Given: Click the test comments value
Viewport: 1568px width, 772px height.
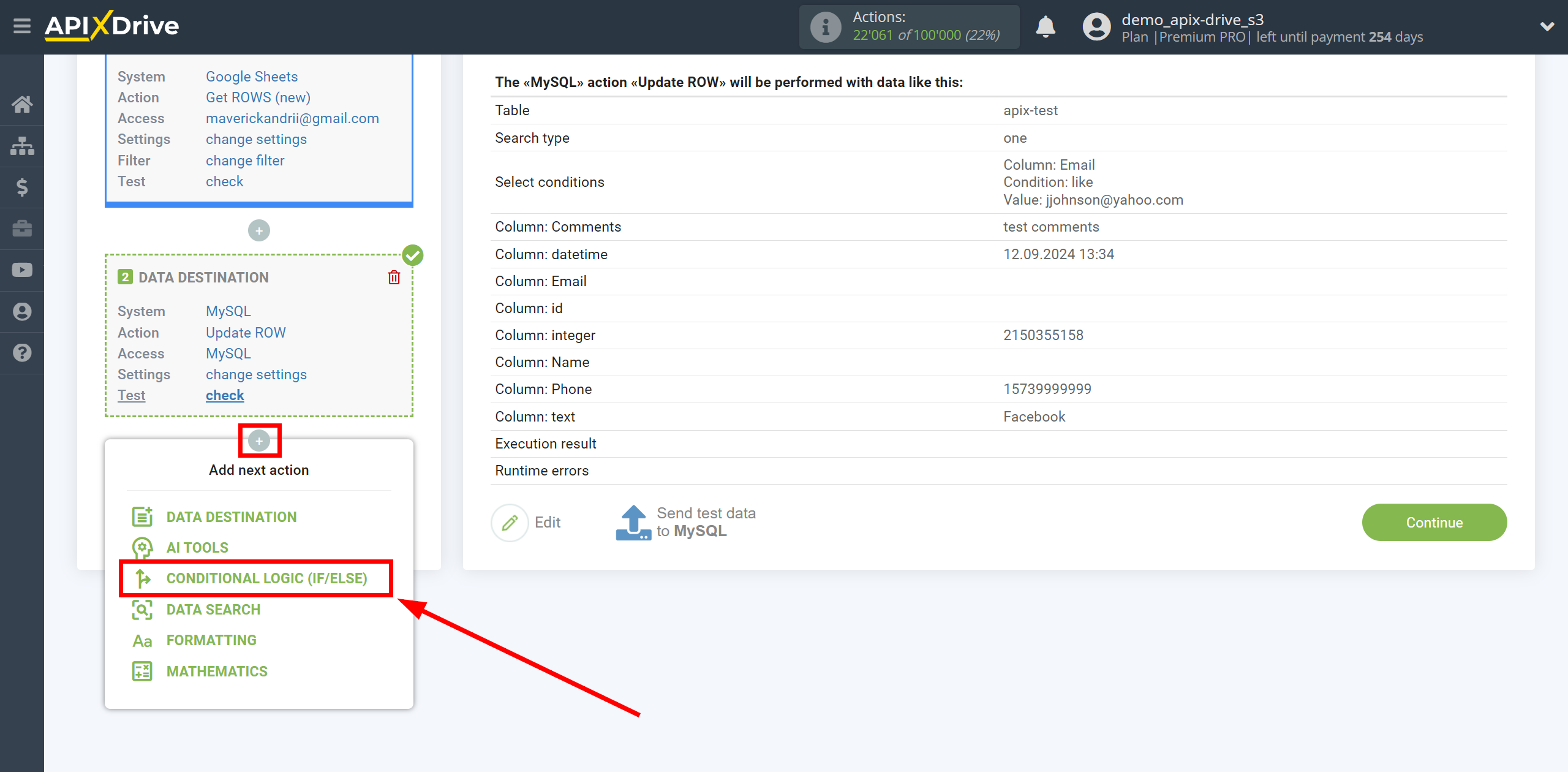Looking at the screenshot, I should pos(1051,227).
